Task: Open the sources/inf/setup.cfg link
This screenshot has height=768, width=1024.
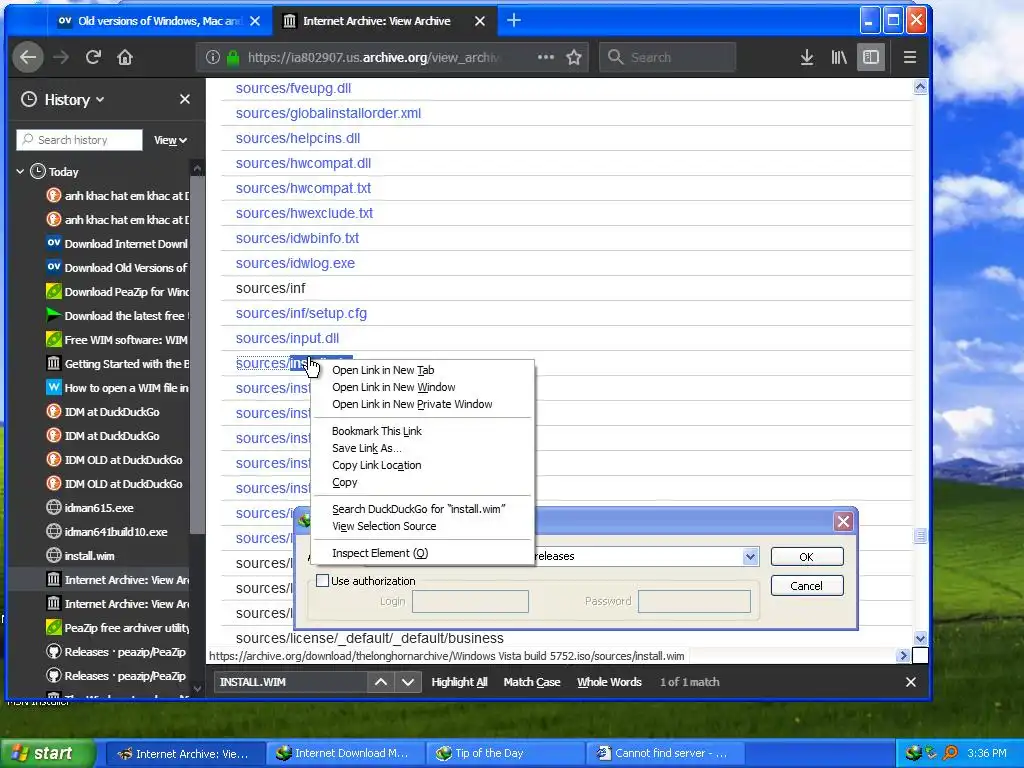Action: (x=301, y=313)
